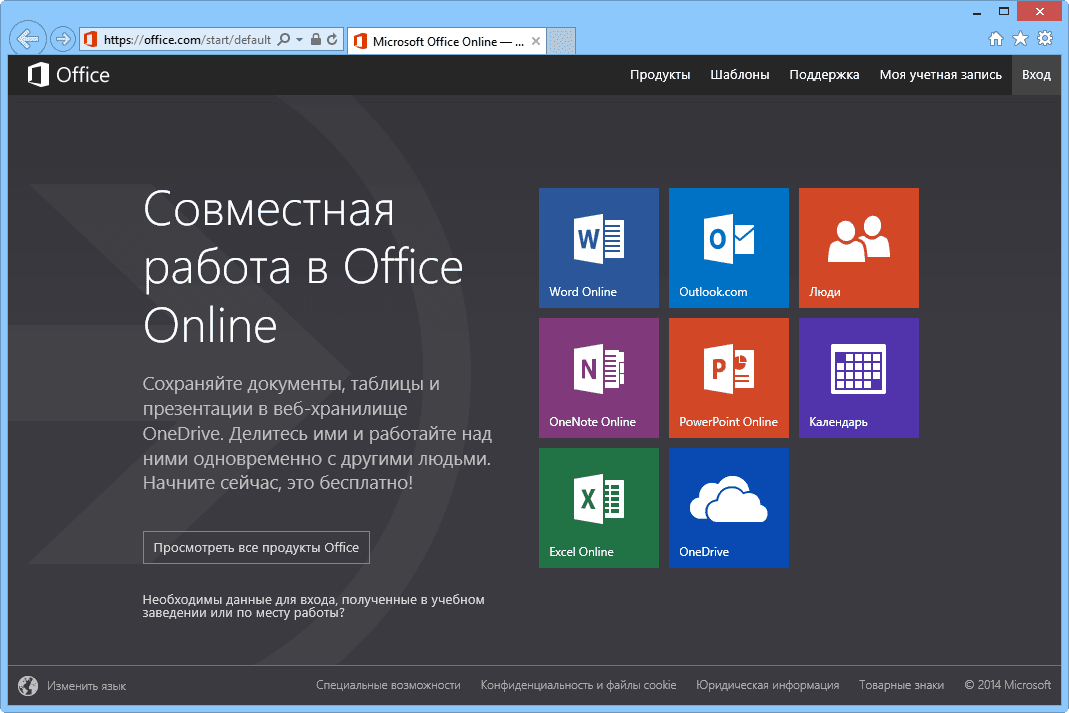Open Favorites with the star icon
Image resolution: width=1069 pixels, height=713 pixels.
[1021, 39]
